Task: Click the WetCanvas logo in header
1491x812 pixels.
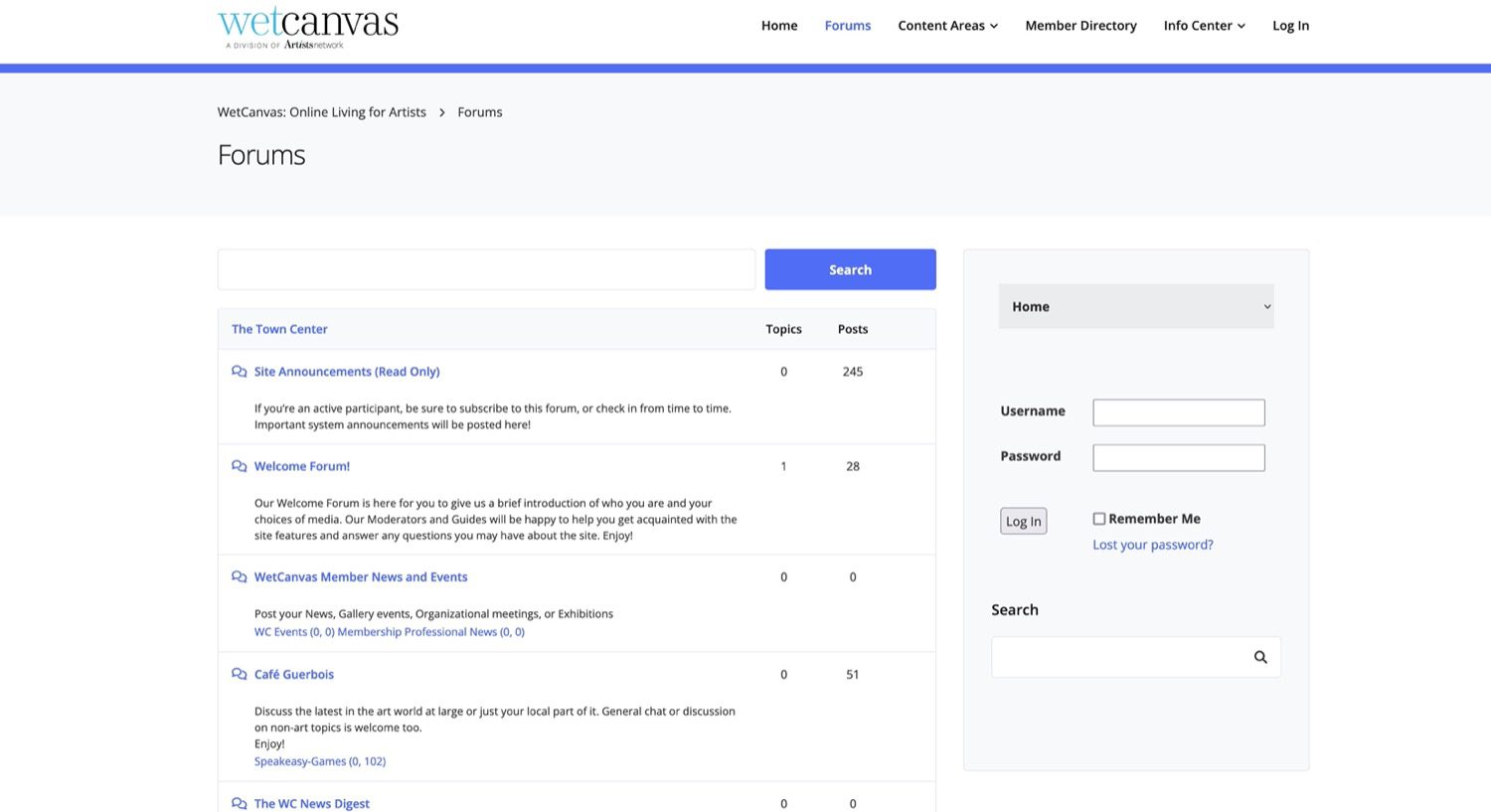Action: pyautogui.click(x=308, y=27)
